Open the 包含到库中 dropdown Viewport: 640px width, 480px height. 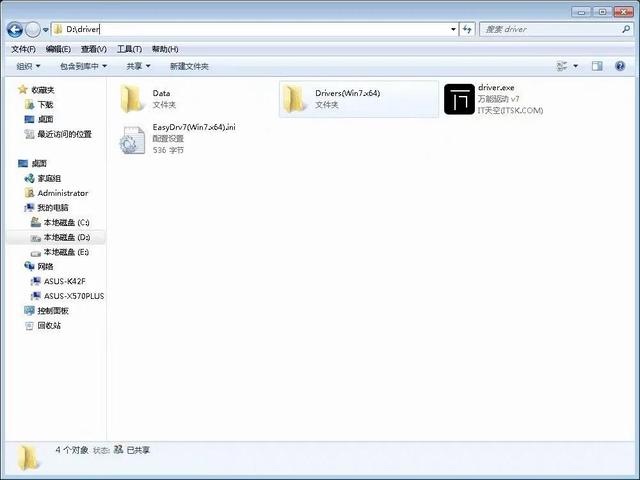(x=83, y=66)
